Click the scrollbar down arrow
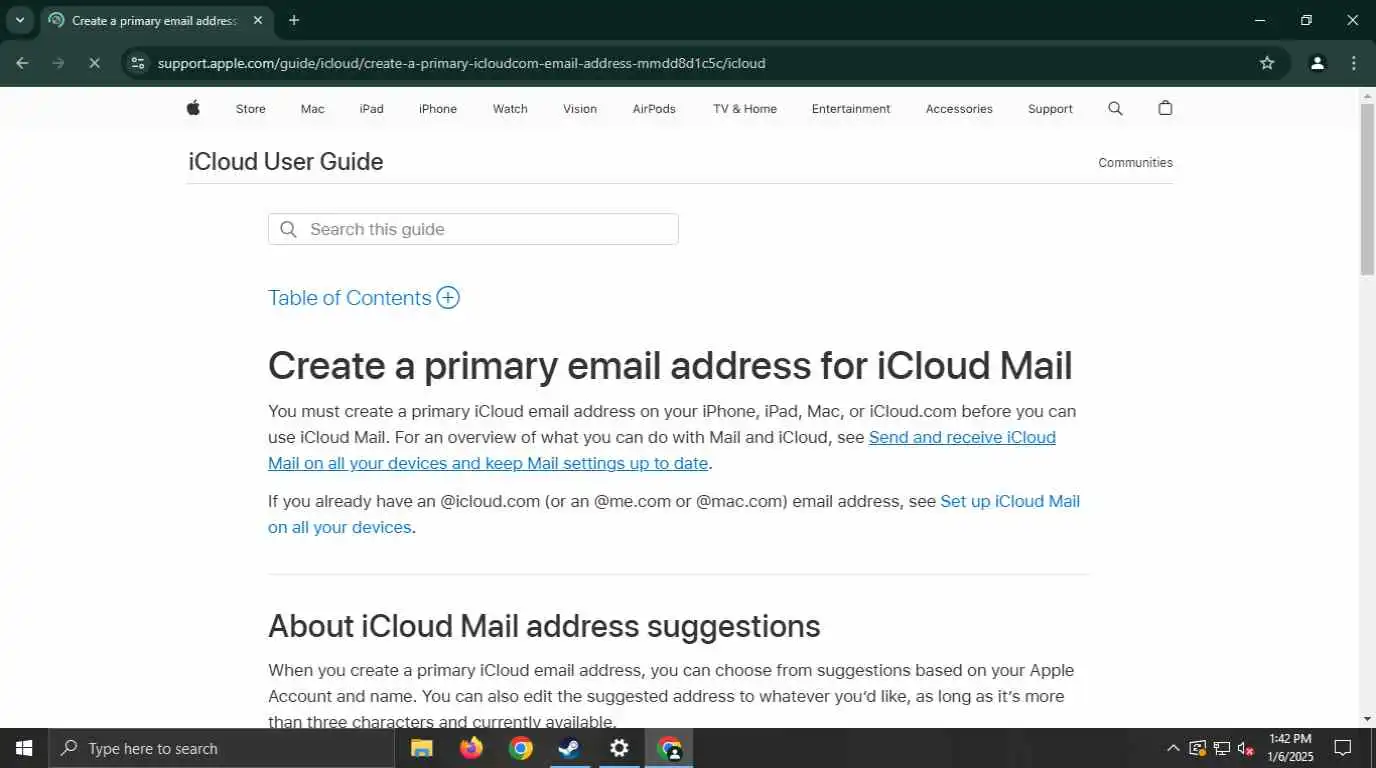 tap(1367, 719)
